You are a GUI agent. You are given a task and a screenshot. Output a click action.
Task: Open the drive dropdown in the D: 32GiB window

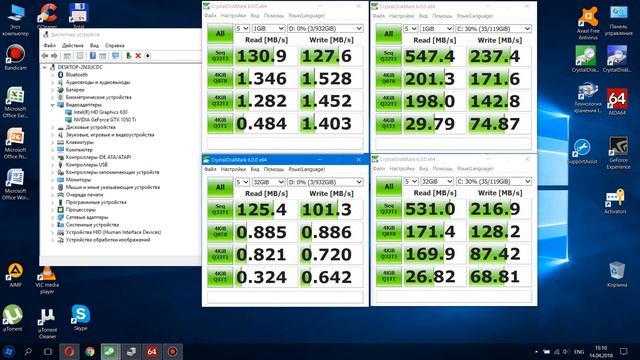(x=325, y=182)
